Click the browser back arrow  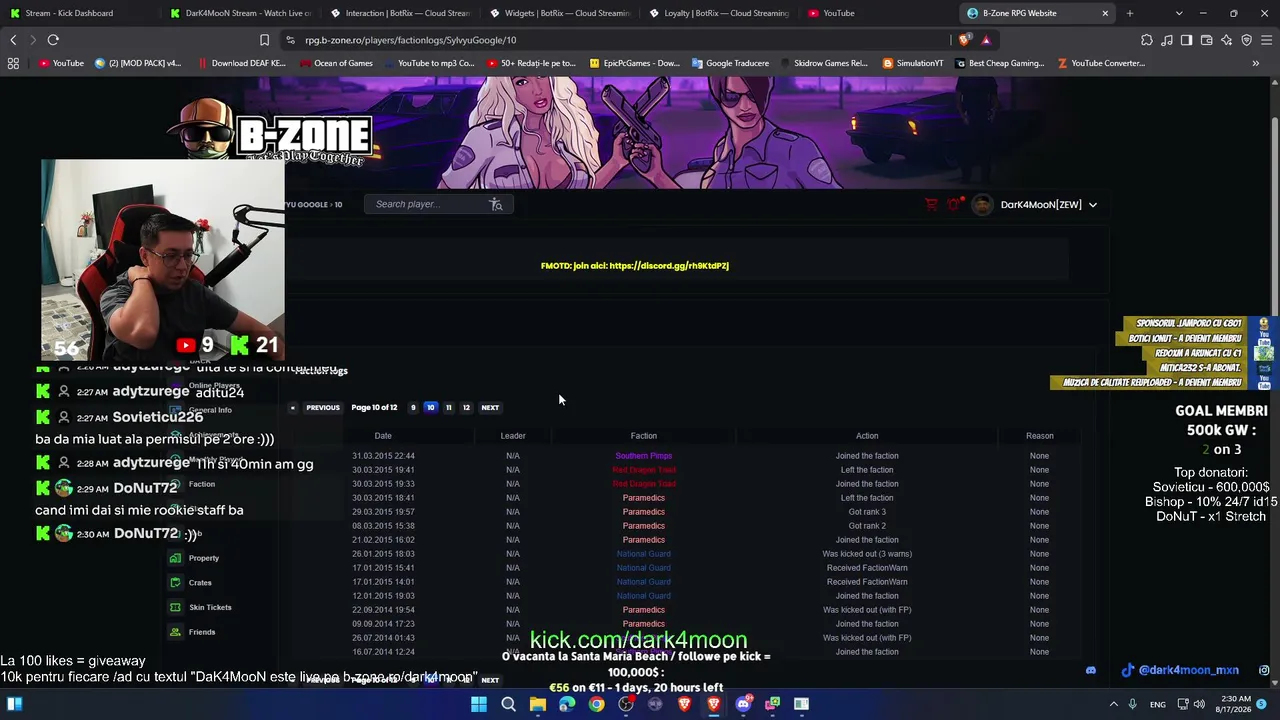[x=13, y=40]
